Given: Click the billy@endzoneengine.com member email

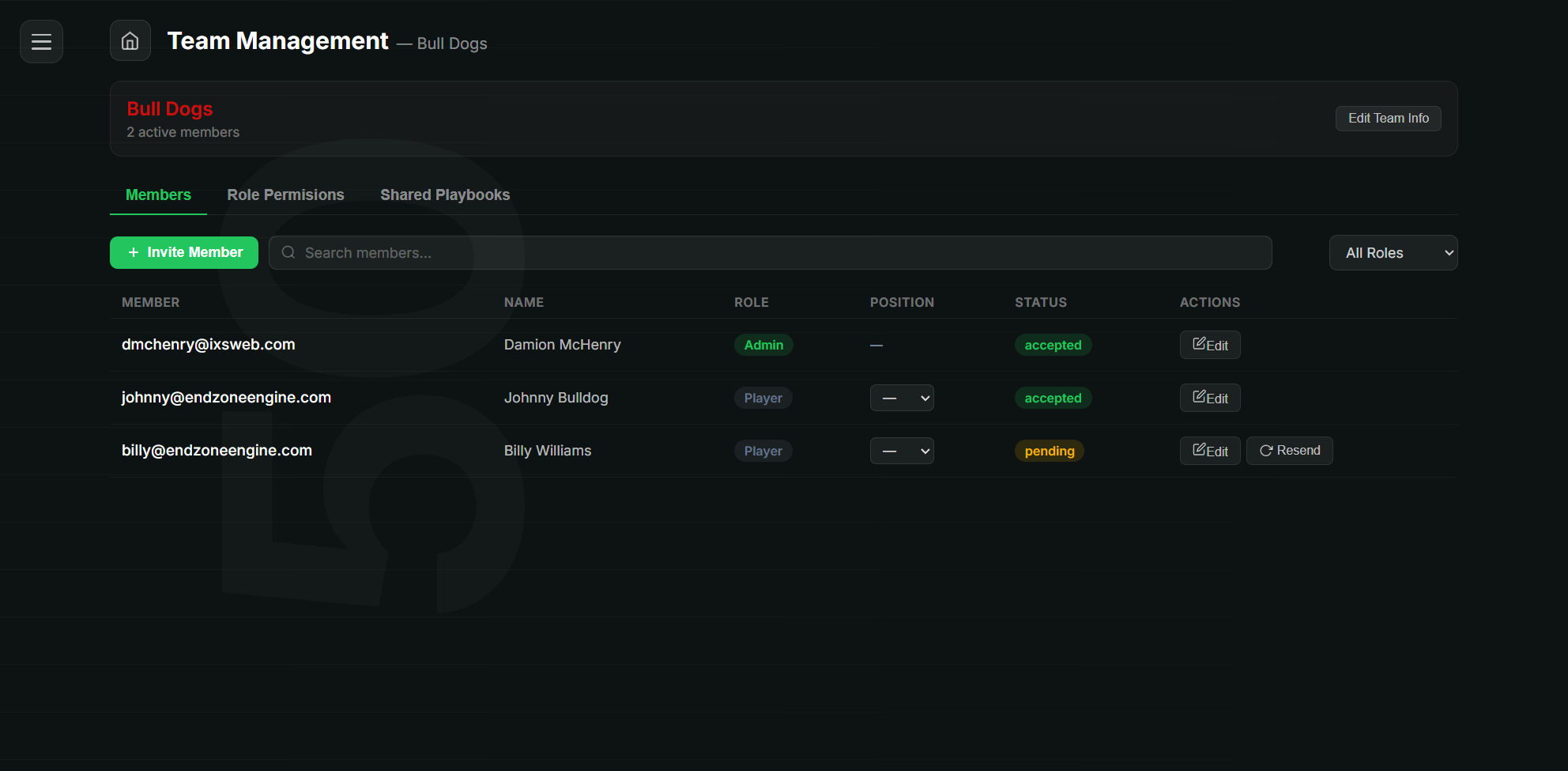Looking at the screenshot, I should [x=217, y=450].
